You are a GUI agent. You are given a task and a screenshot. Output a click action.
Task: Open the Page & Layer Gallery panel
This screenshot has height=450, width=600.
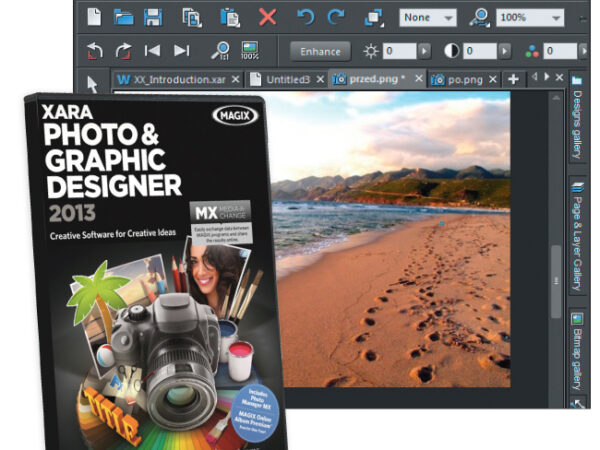578,242
